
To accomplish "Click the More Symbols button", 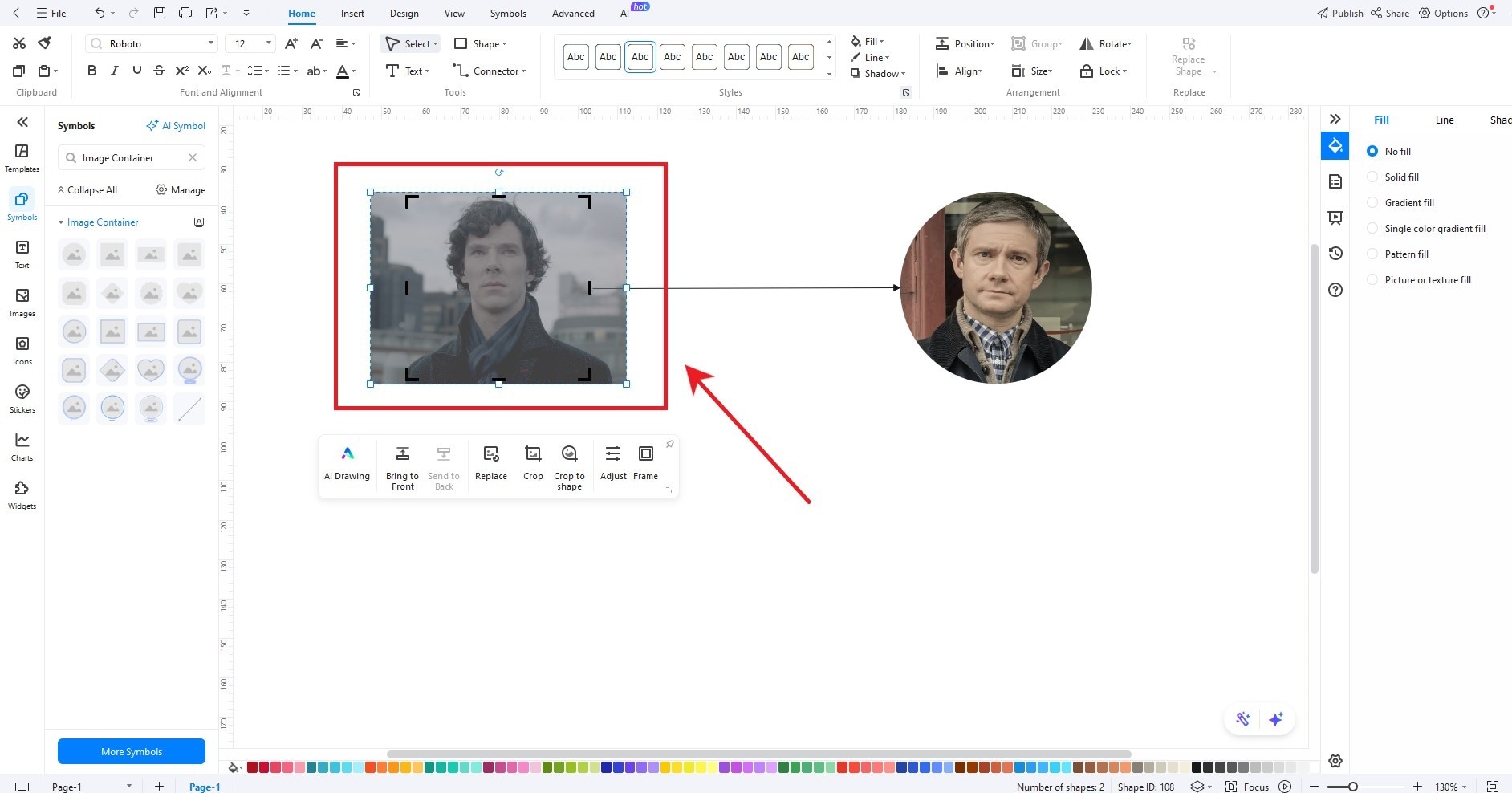I will point(132,751).
